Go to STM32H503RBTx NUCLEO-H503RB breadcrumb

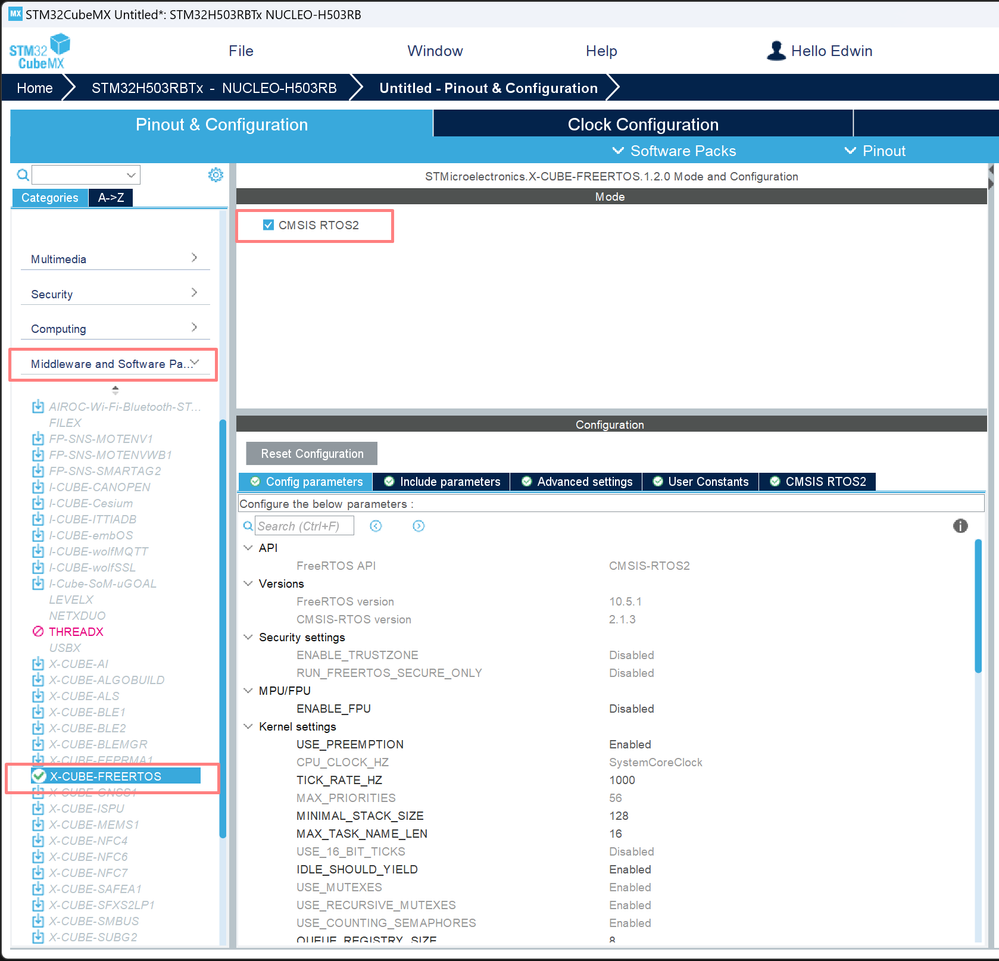click(x=214, y=88)
